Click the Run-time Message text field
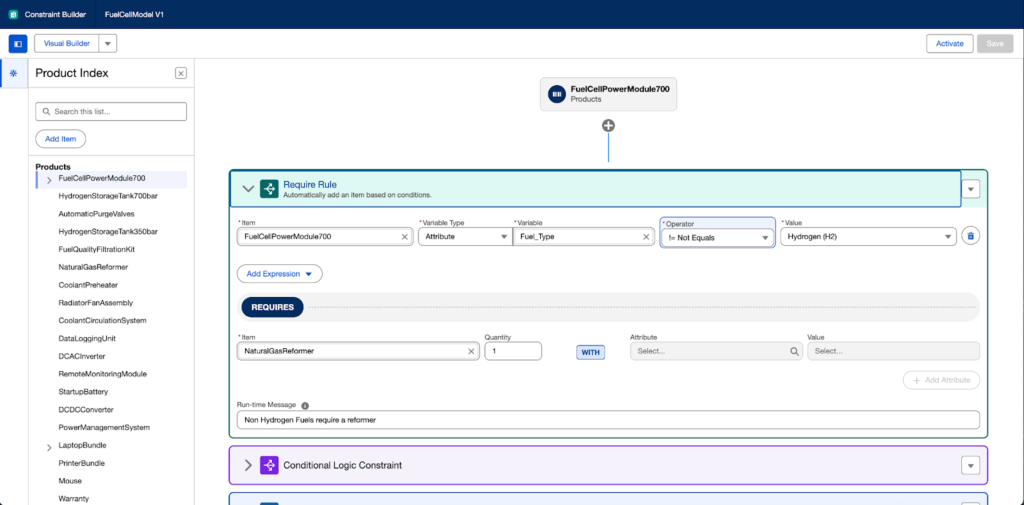 pyautogui.click(x=608, y=419)
